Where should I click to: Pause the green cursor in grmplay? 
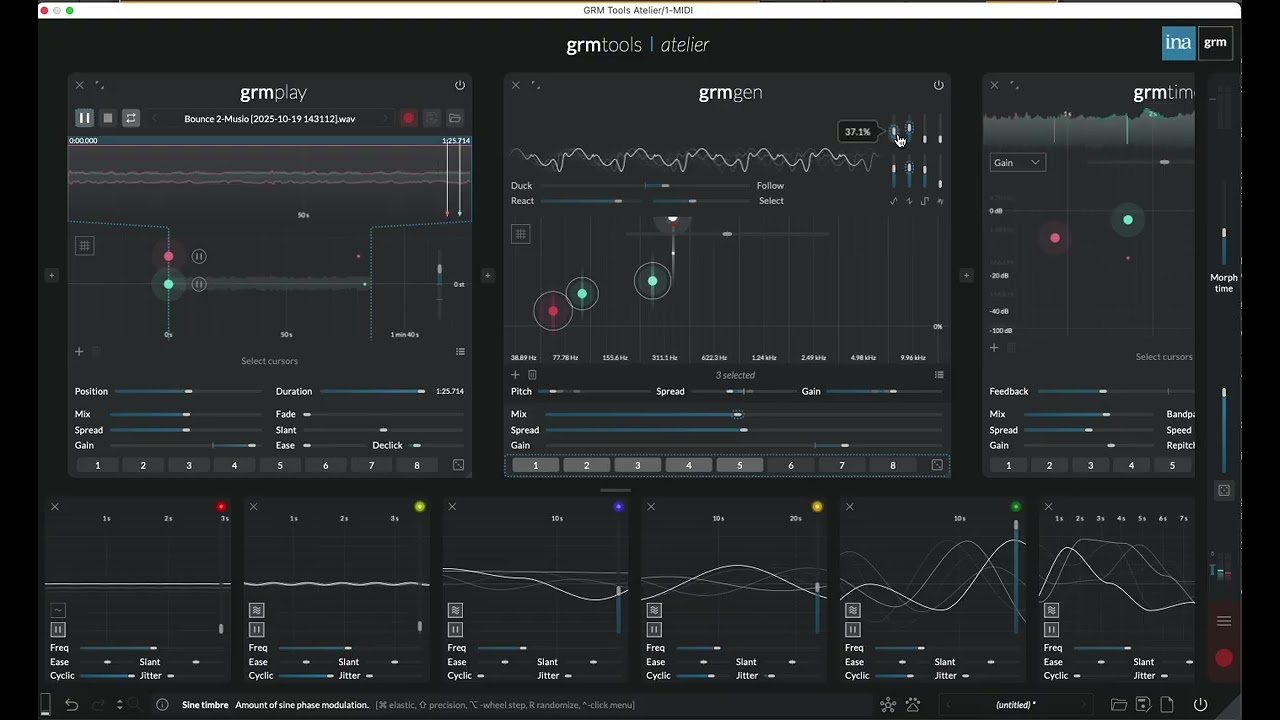pos(199,284)
